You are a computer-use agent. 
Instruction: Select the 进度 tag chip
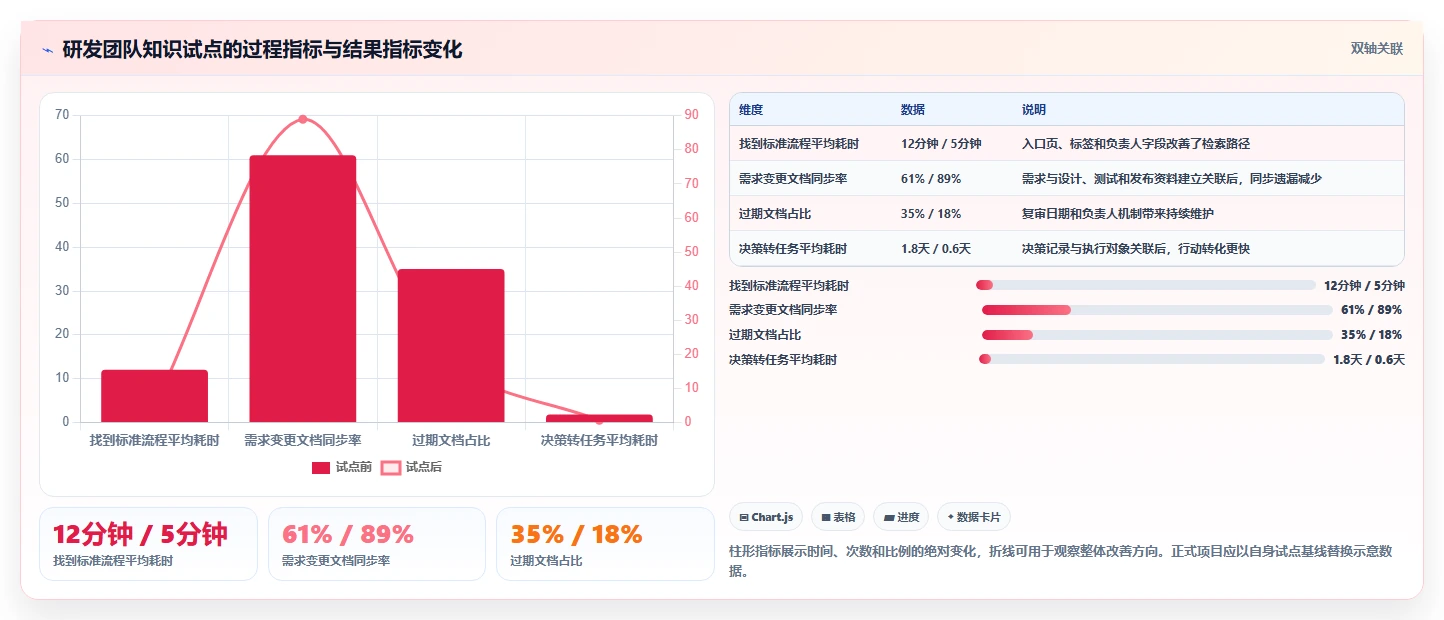(x=901, y=517)
